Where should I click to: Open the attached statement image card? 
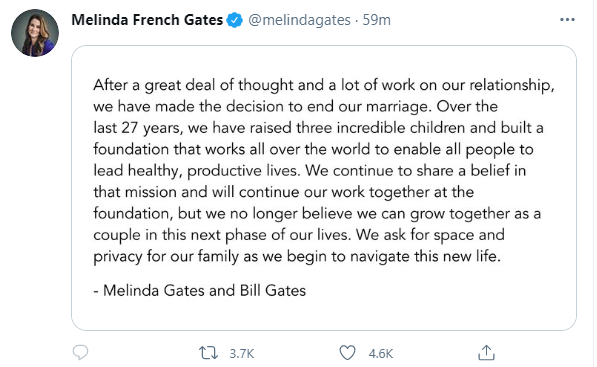(324, 188)
